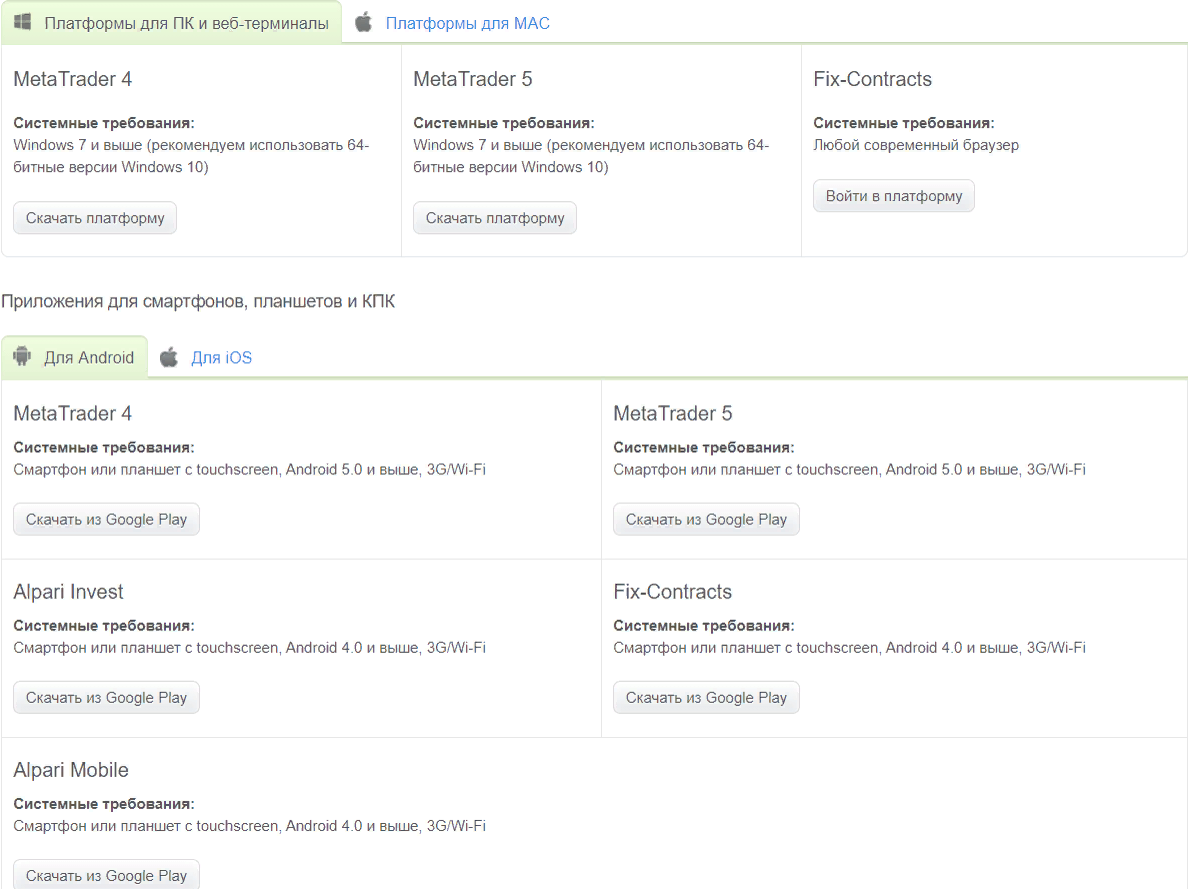Click the Apple icon beside Для iOS
The image size is (1188, 889).
[x=169, y=357]
